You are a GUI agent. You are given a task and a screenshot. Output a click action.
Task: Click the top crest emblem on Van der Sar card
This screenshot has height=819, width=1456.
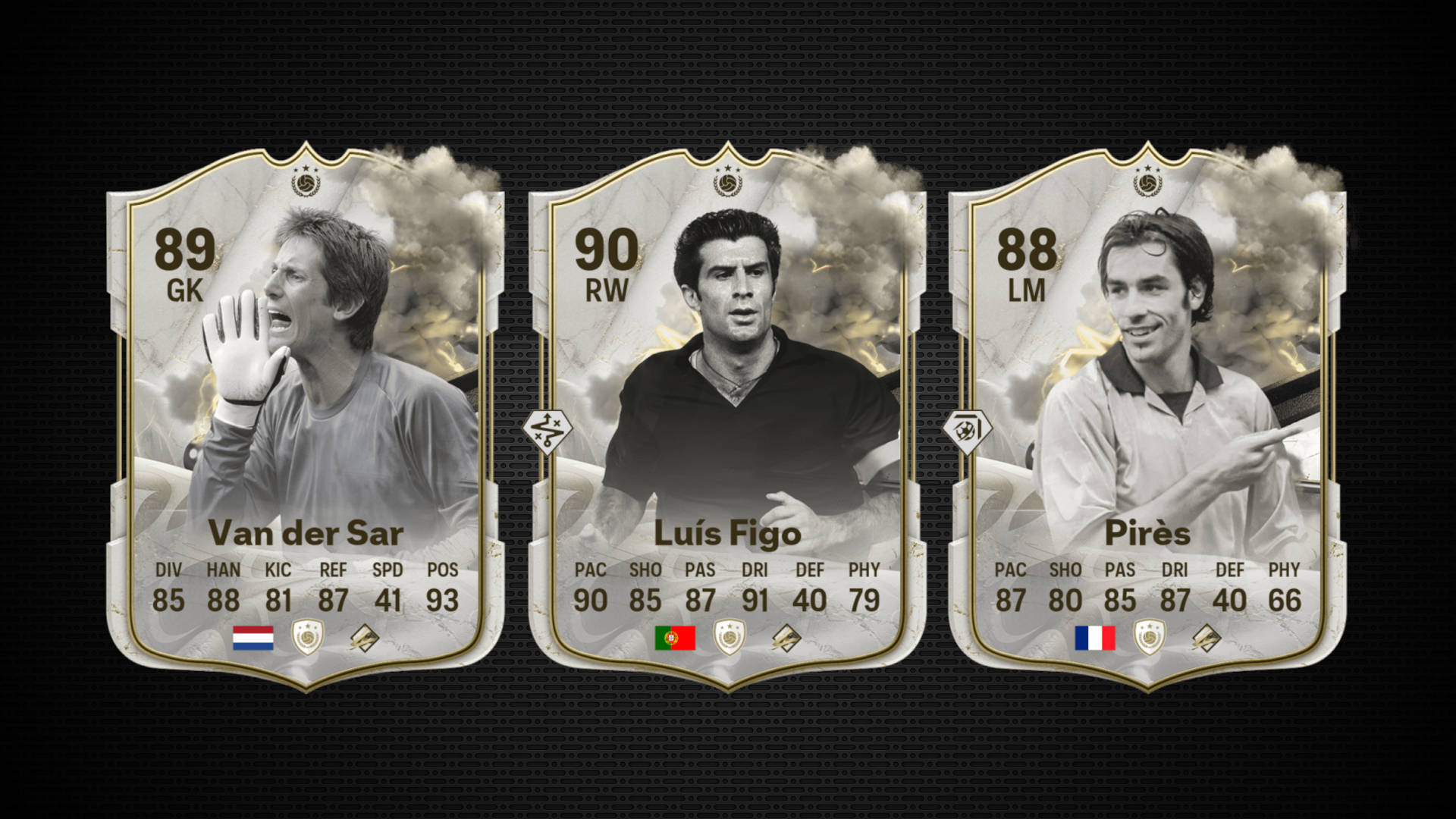coord(306,181)
